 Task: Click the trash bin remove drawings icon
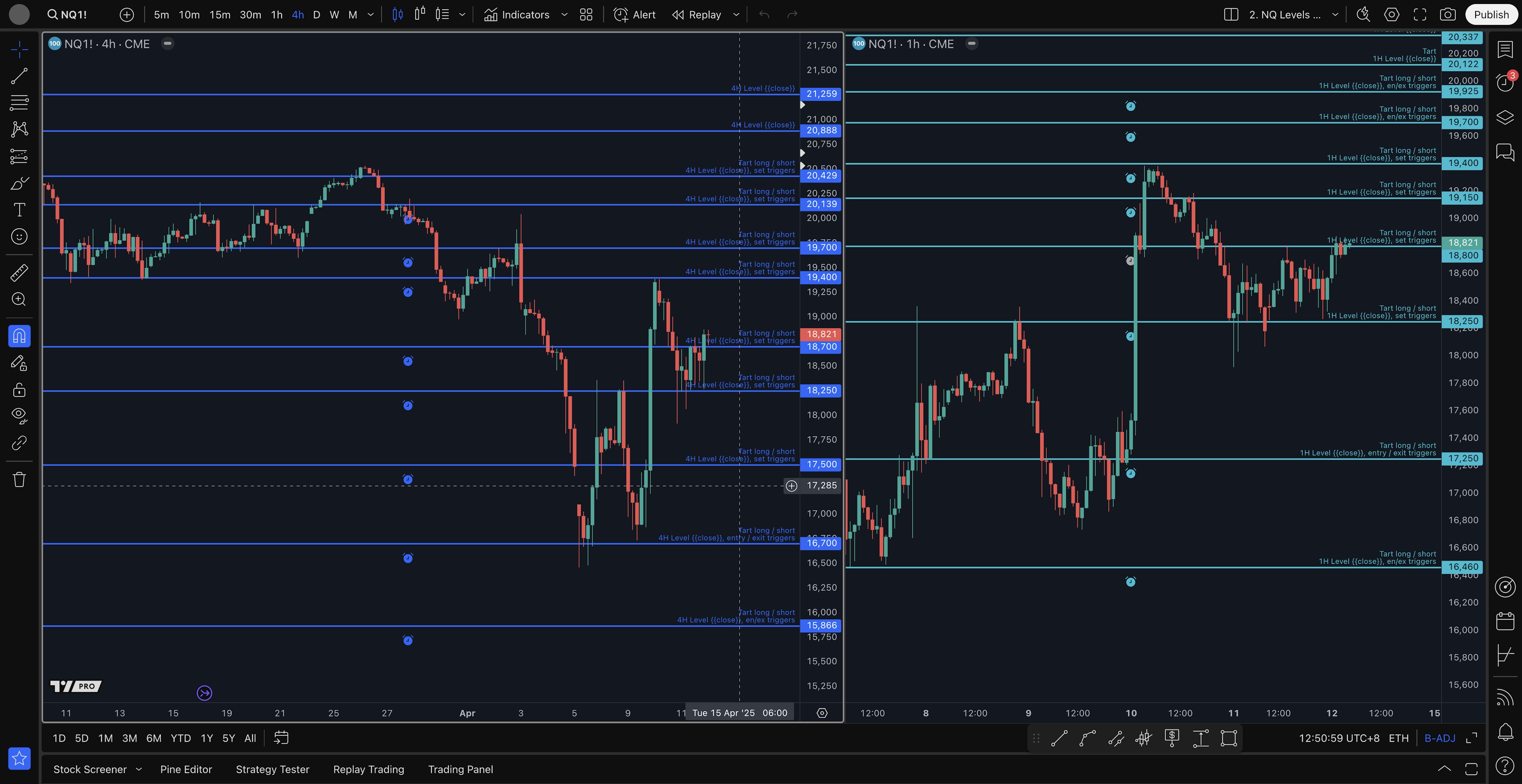19,479
